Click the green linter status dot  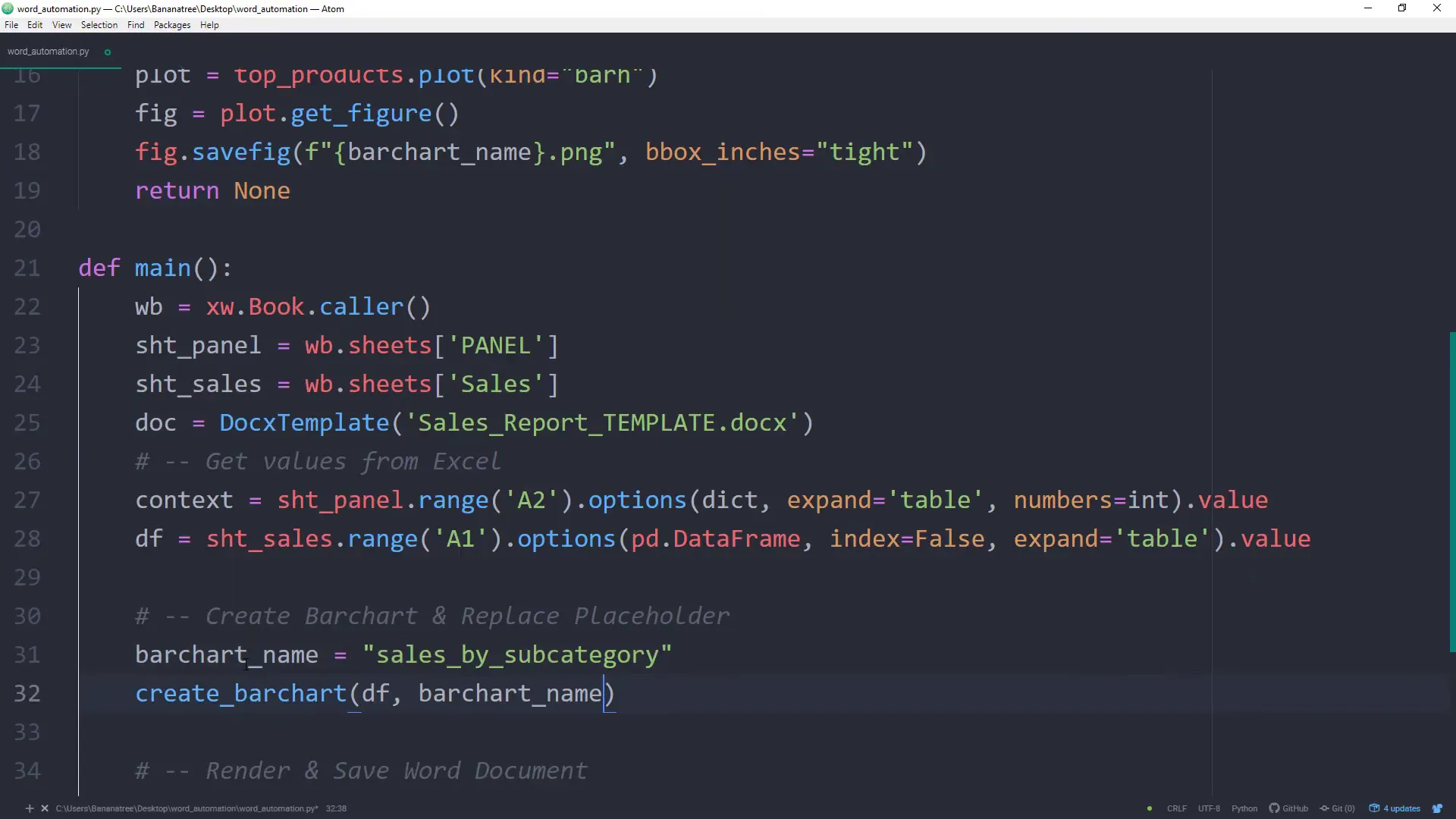[x=1150, y=808]
